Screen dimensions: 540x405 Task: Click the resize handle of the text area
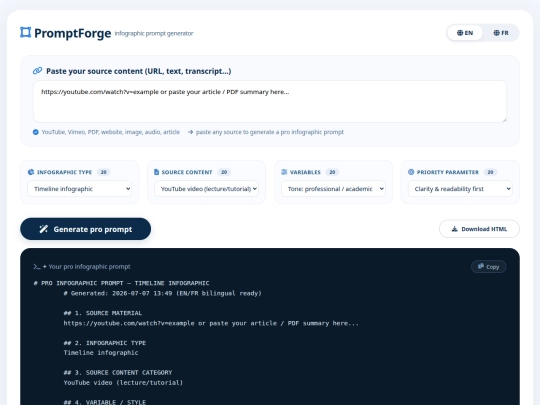click(504, 120)
